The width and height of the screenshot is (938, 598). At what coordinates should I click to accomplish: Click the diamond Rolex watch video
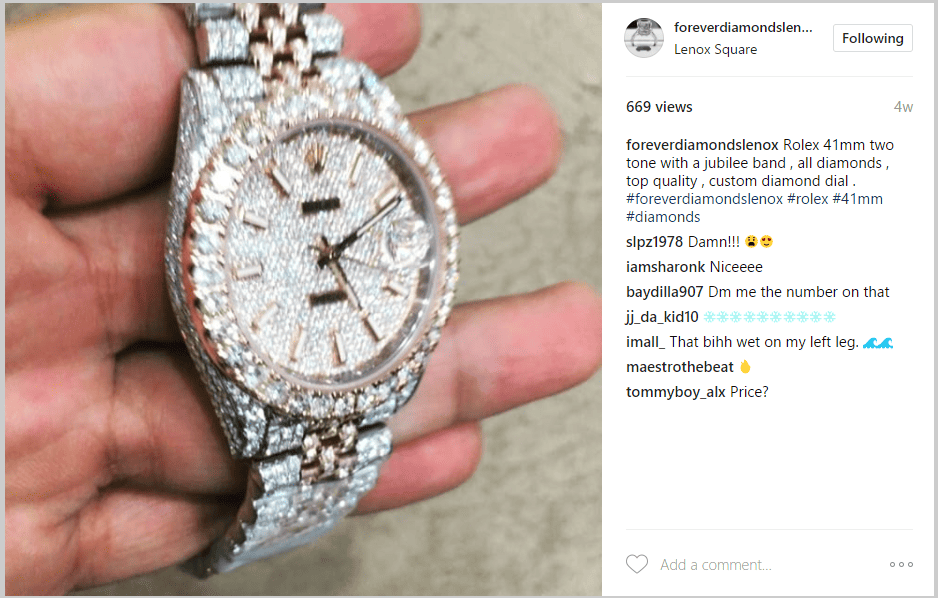click(303, 299)
